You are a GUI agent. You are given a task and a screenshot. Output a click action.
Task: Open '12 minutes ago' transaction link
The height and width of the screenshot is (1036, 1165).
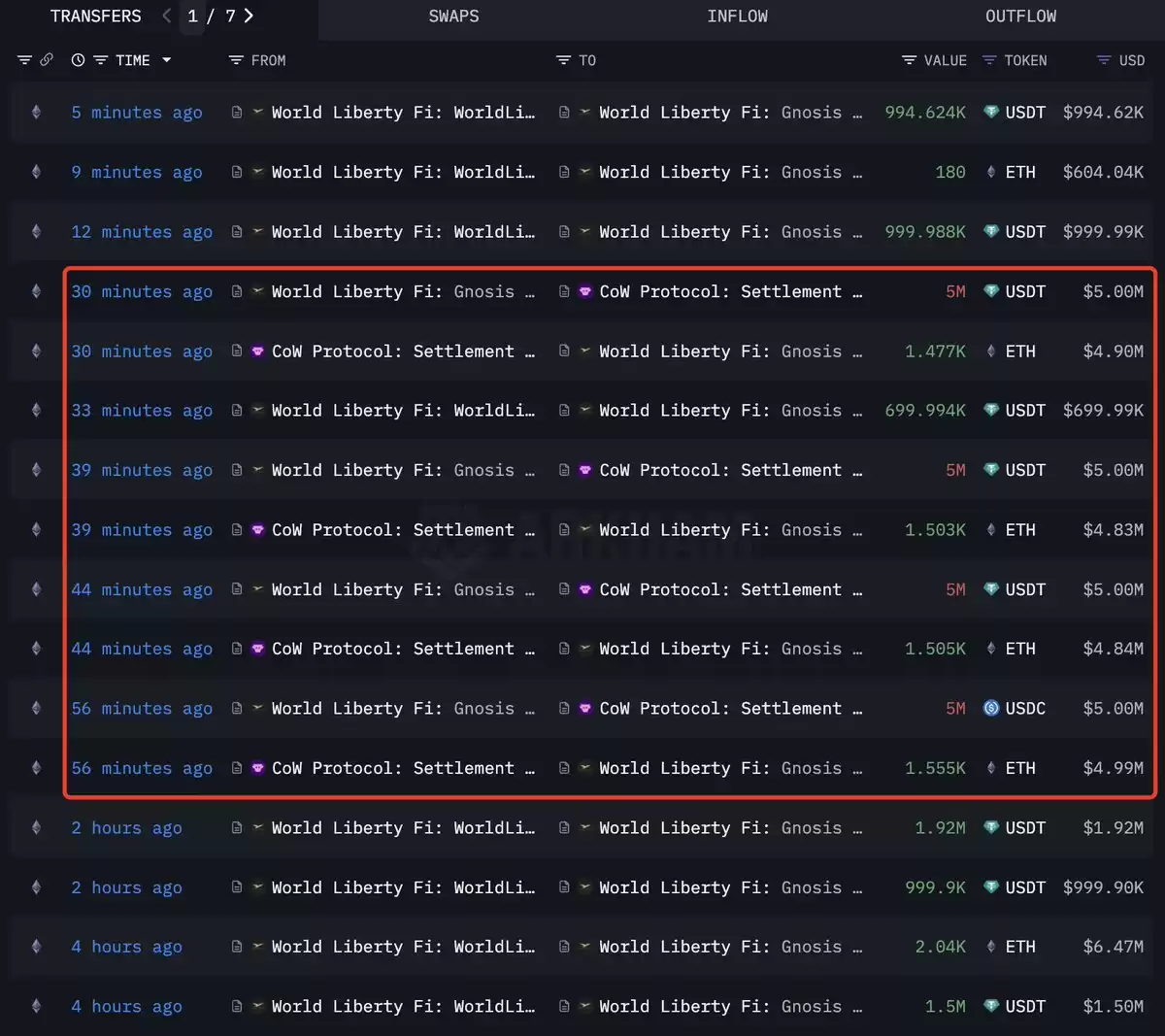point(142,232)
